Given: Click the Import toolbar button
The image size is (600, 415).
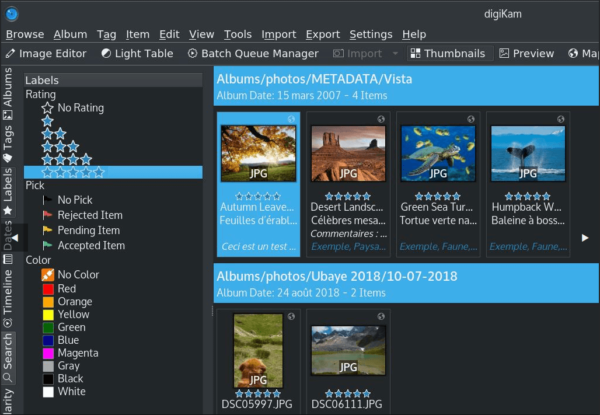Looking at the screenshot, I should coord(357,54).
